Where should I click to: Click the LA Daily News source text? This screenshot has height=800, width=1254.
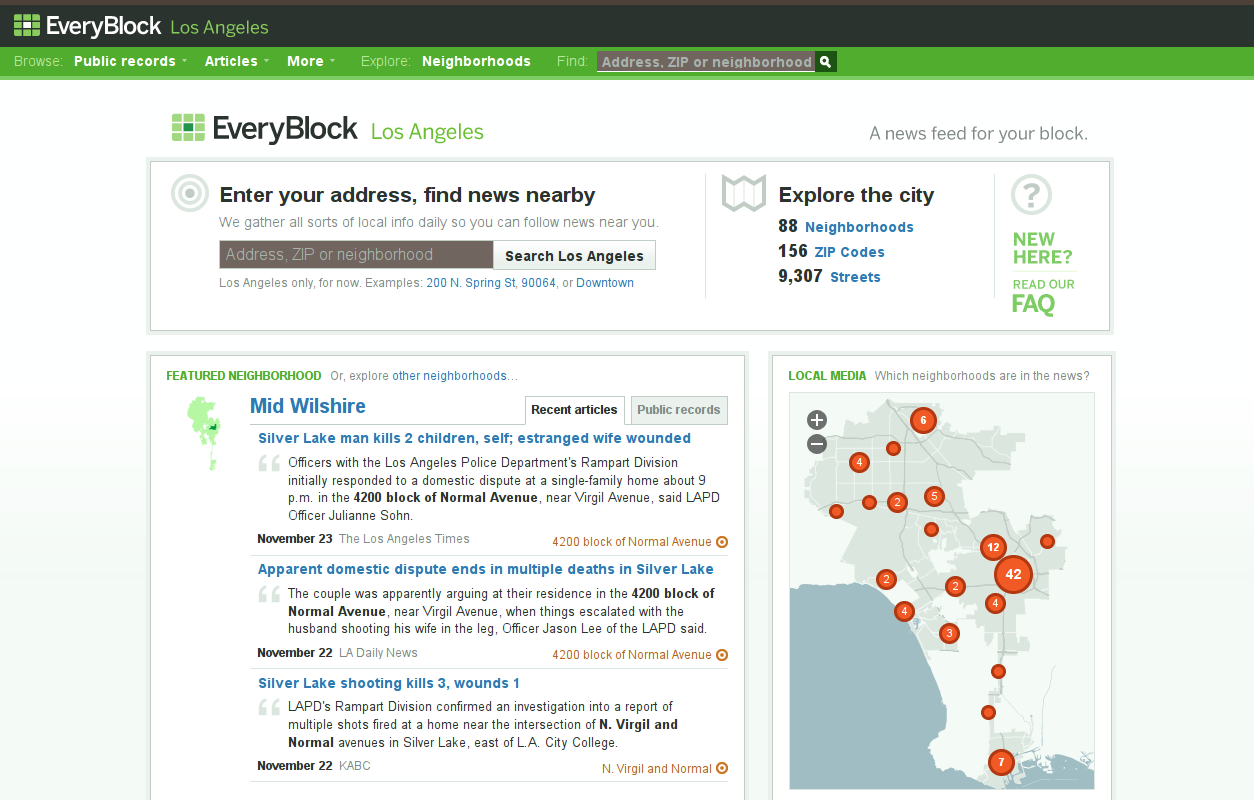tap(378, 653)
